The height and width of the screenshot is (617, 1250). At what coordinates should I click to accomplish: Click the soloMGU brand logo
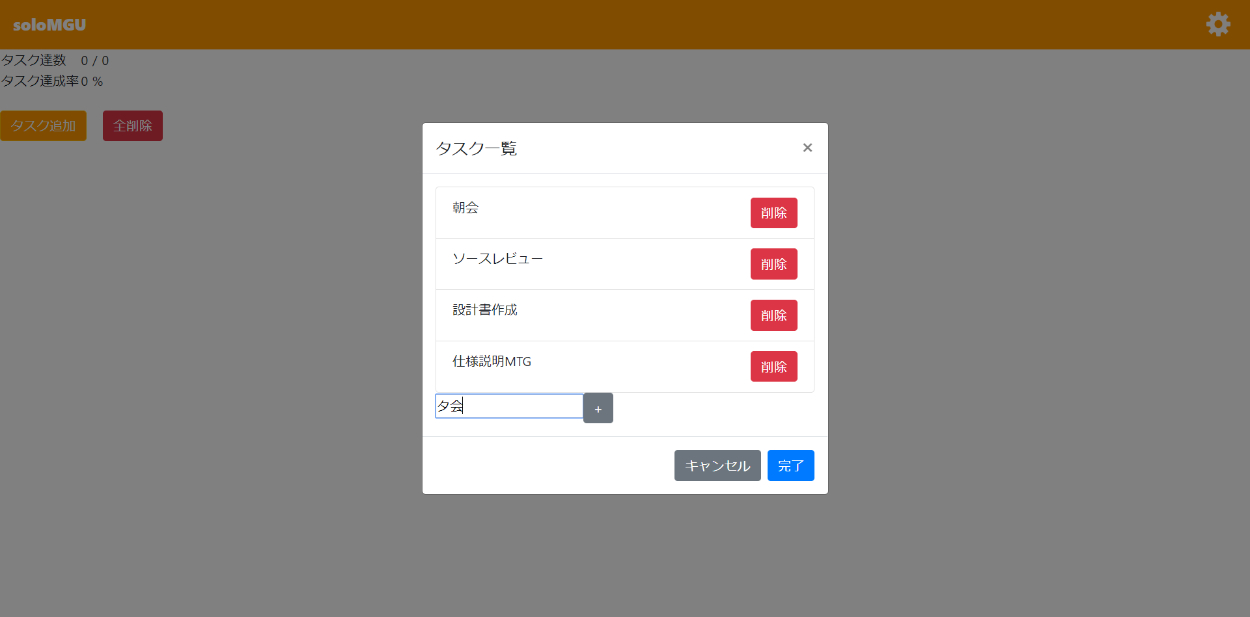[49, 25]
